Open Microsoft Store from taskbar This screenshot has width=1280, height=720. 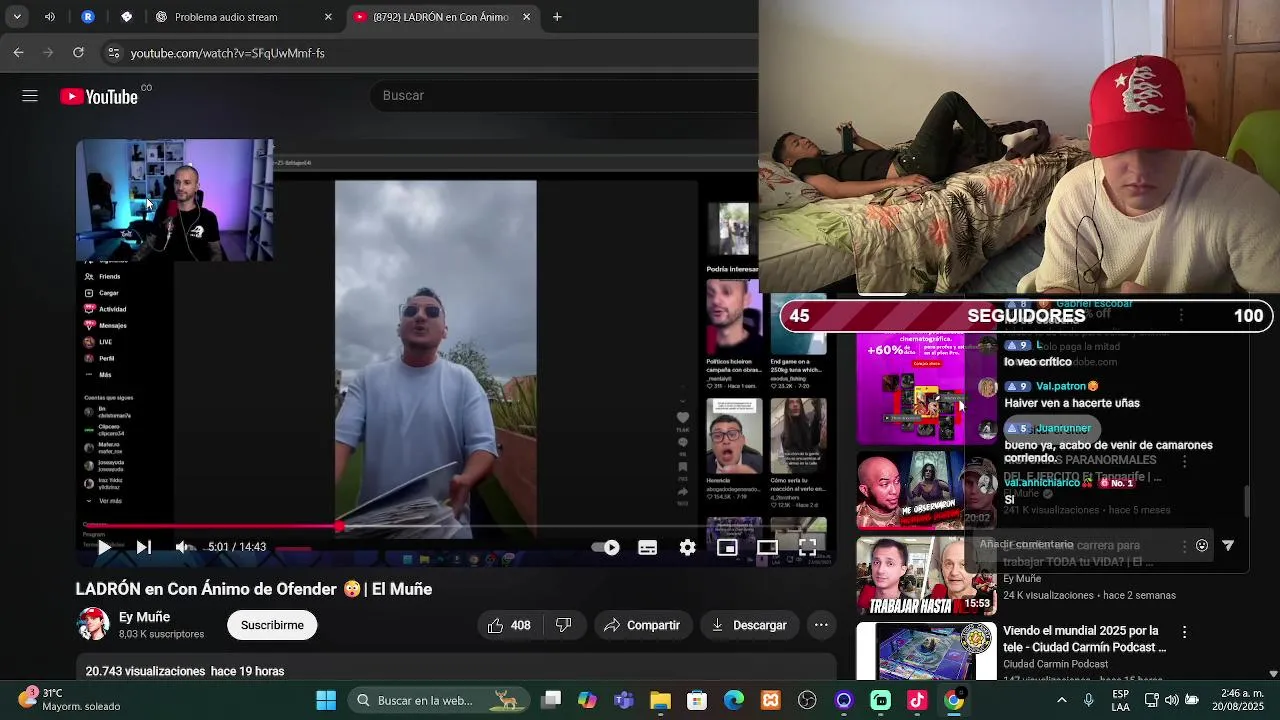697,700
